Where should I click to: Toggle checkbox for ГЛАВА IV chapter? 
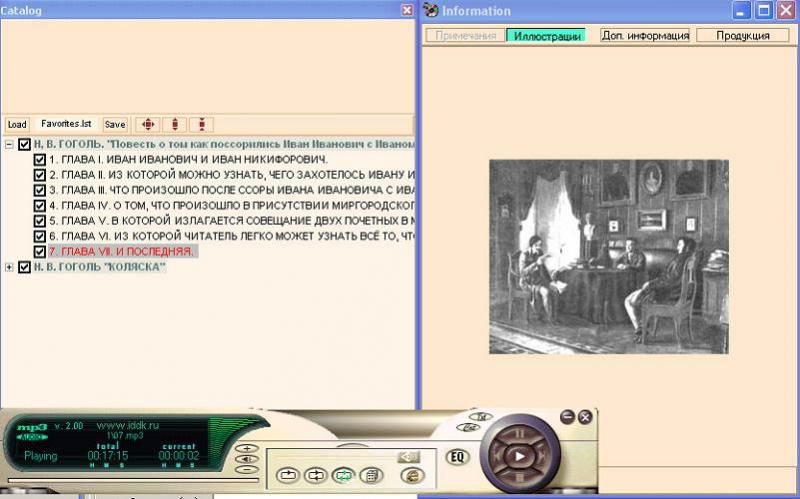pos(40,205)
